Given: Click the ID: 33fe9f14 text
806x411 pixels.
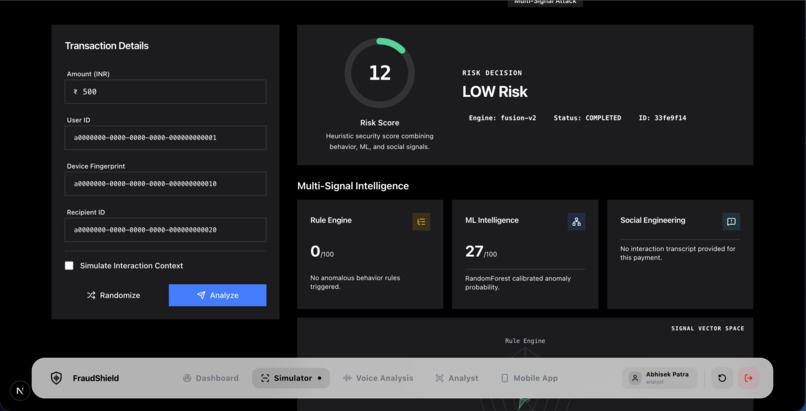Looking at the screenshot, I should 662,118.
